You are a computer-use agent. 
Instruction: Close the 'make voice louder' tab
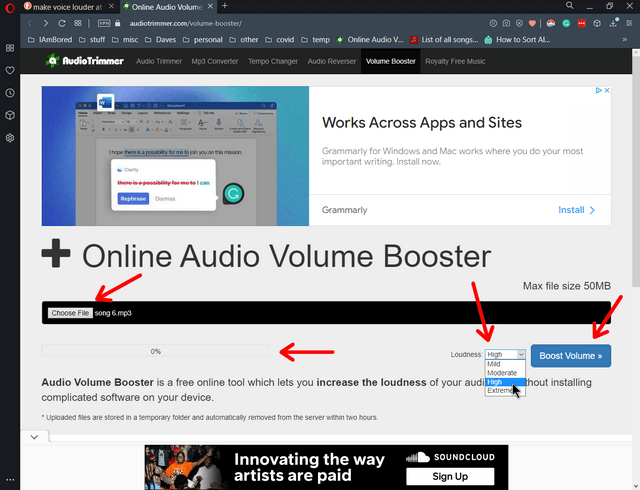pyautogui.click(x=111, y=7)
